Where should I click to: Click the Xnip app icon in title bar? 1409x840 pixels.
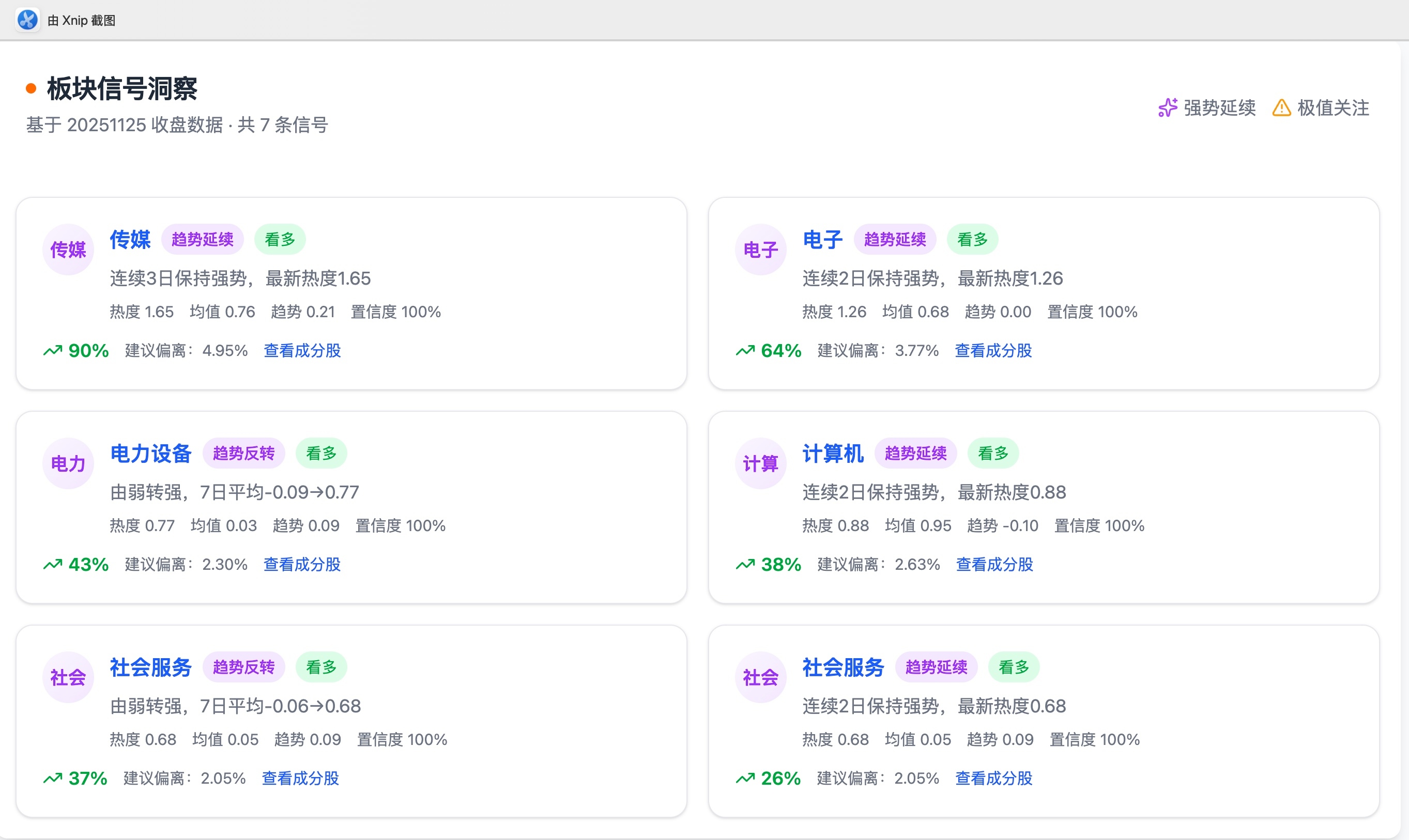[27, 20]
